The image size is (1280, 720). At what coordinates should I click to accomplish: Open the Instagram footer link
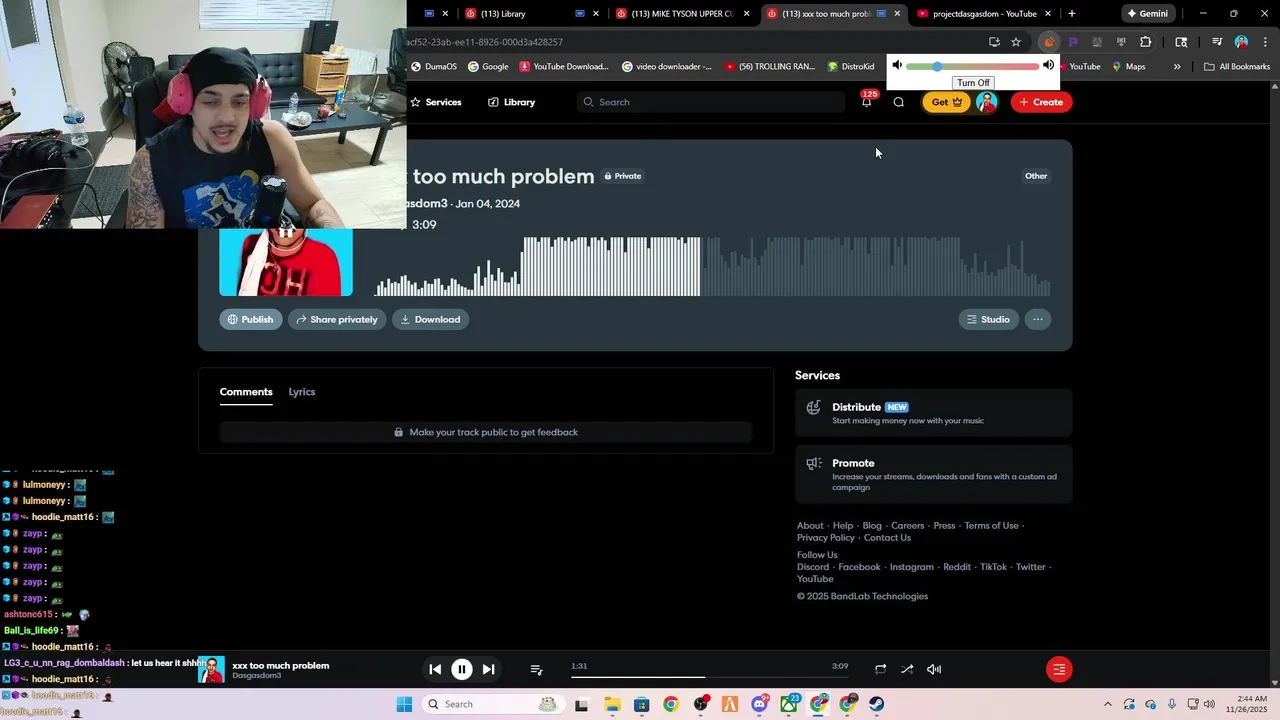coord(911,567)
